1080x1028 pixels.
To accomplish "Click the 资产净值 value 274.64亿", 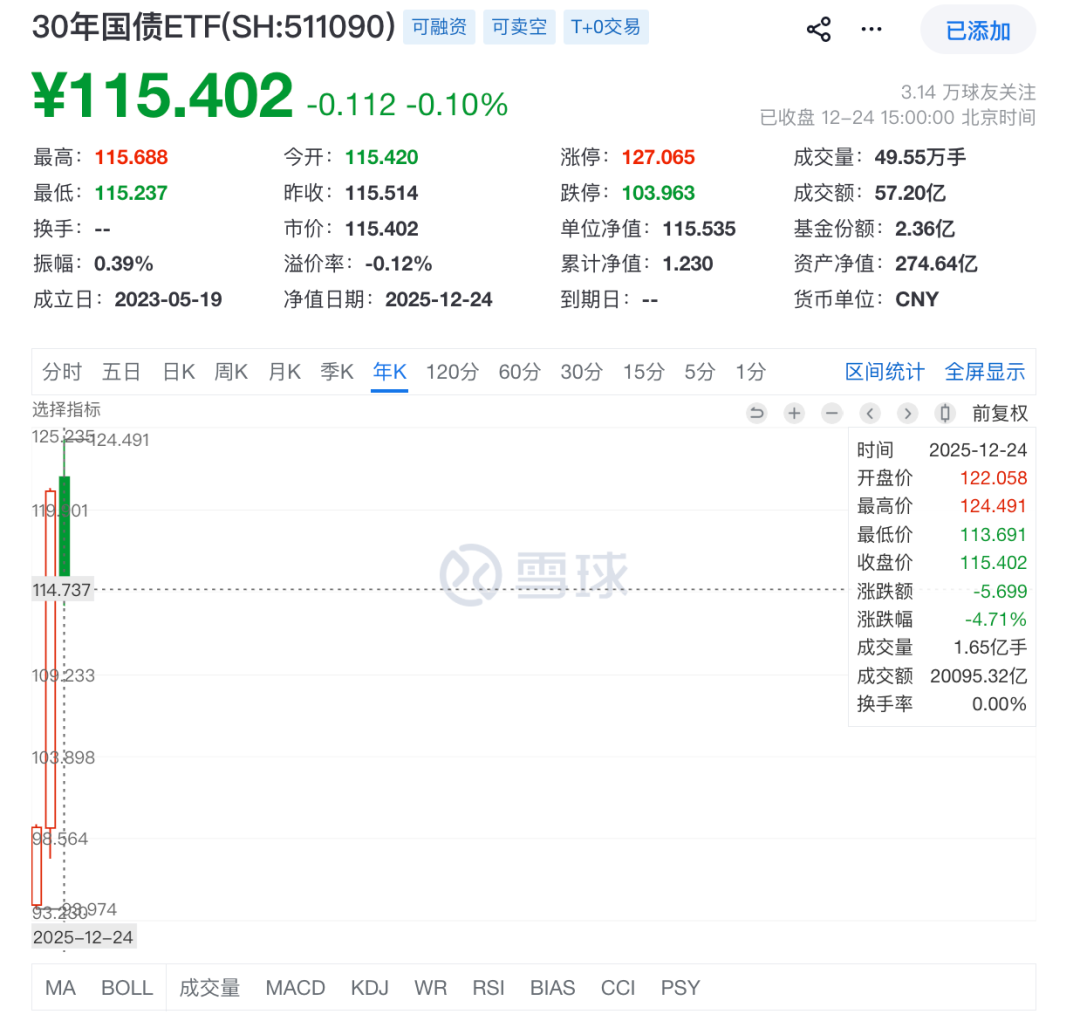I will point(936,264).
